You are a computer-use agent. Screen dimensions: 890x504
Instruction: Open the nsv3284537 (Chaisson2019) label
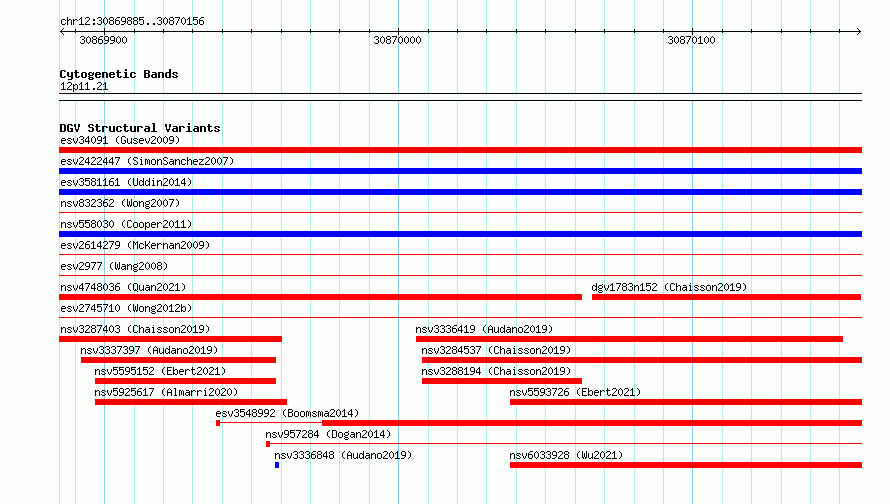point(496,350)
